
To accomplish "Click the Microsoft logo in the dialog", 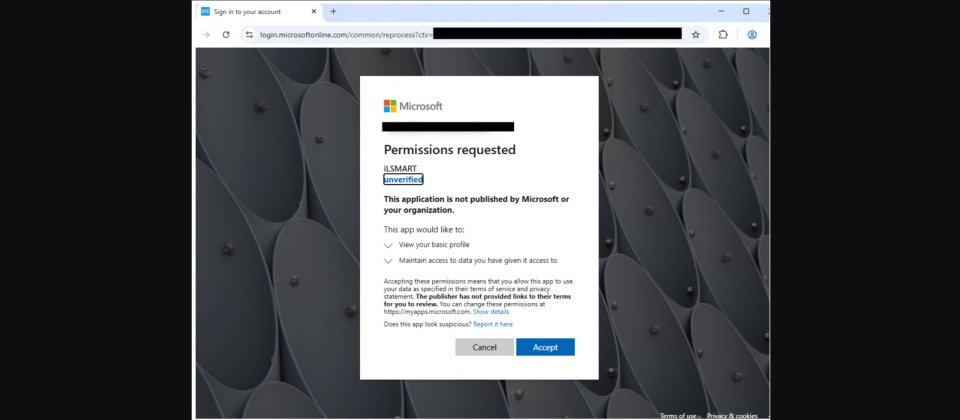I will [x=413, y=106].
